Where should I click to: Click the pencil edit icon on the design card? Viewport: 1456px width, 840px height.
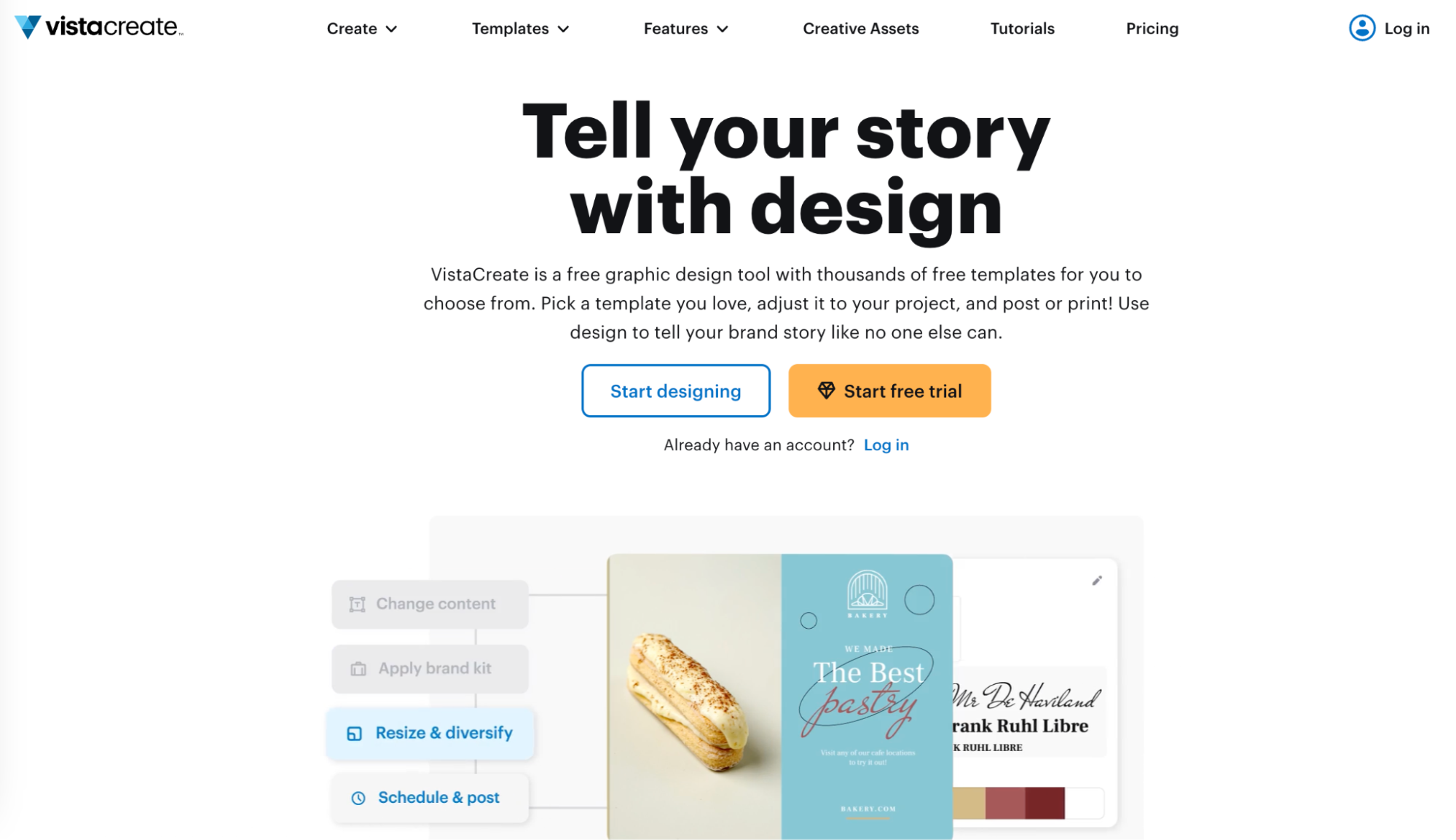[x=1097, y=581]
